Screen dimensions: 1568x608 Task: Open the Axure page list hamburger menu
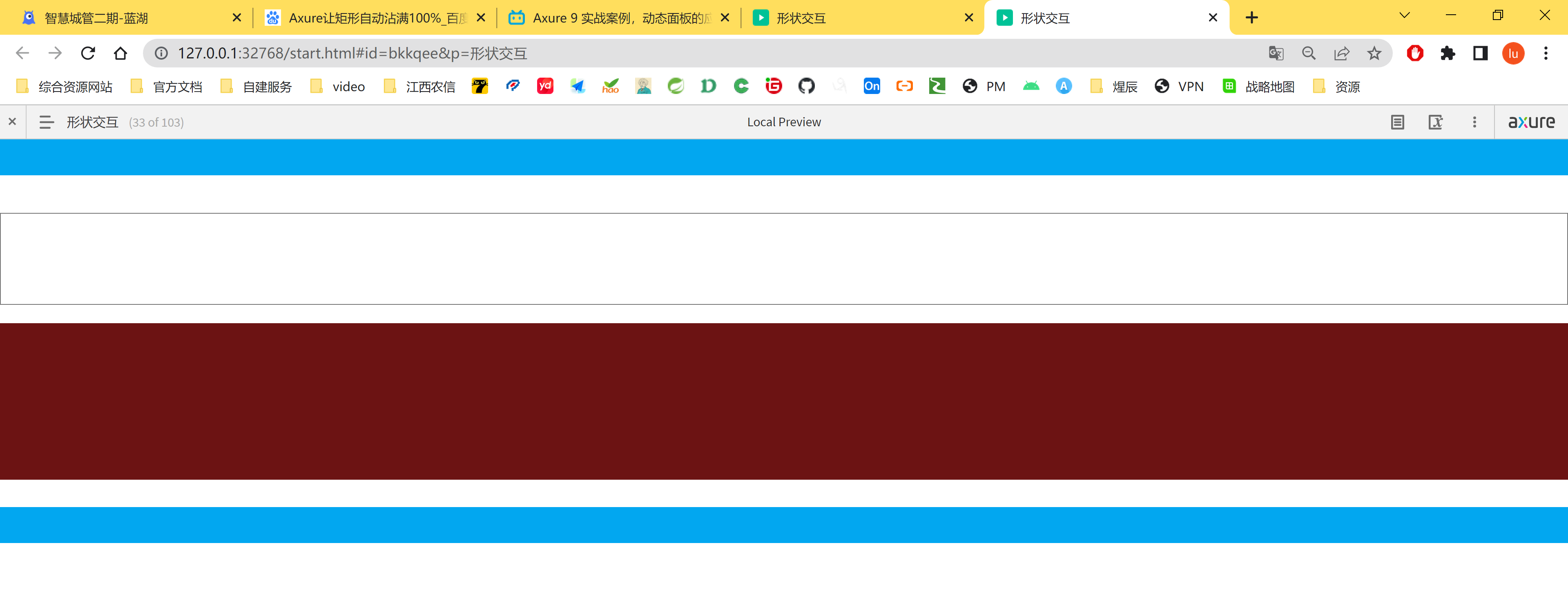click(46, 123)
